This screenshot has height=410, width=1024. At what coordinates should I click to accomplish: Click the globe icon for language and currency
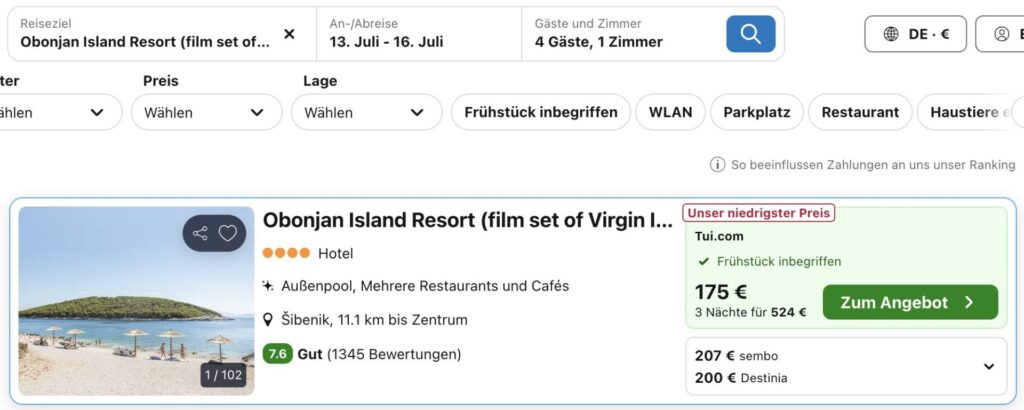tap(891, 34)
